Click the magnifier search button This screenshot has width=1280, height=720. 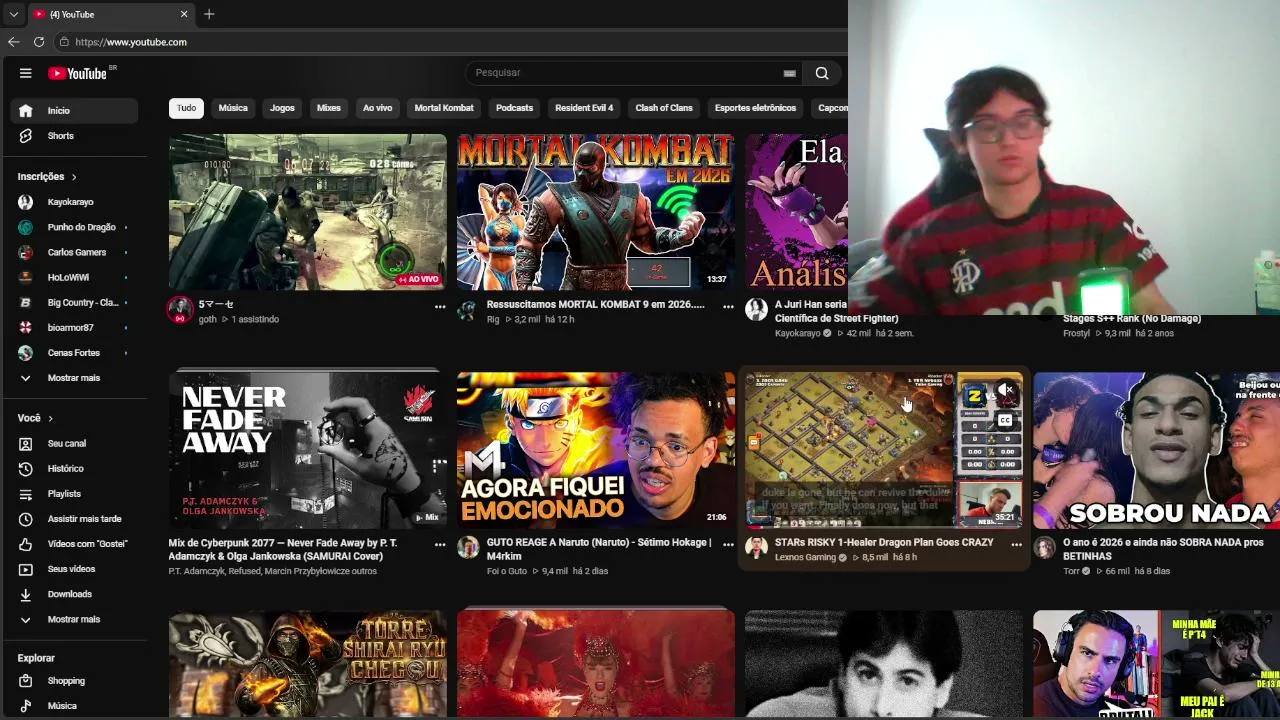pos(822,73)
